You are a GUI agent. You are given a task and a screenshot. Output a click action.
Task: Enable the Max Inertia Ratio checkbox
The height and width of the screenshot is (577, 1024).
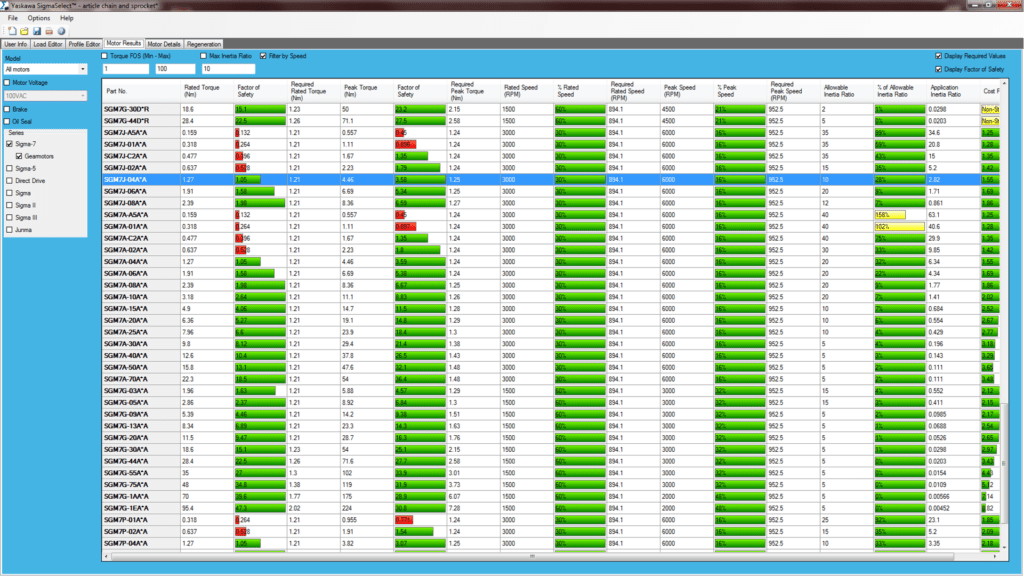pyautogui.click(x=204, y=56)
